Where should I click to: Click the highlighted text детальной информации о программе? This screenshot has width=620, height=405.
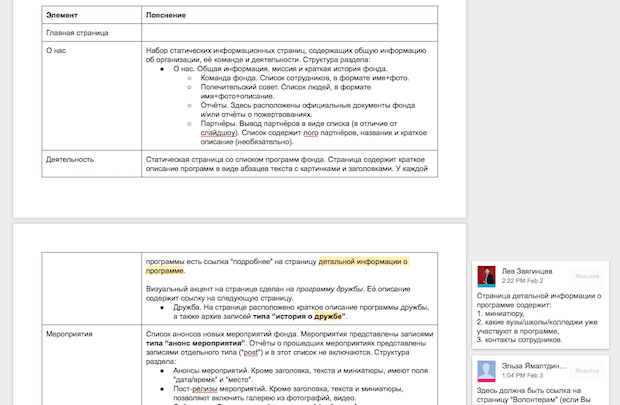(363, 262)
